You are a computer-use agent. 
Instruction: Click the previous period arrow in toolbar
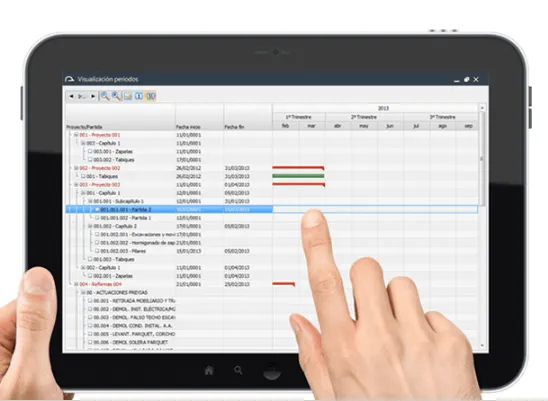point(71,96)
